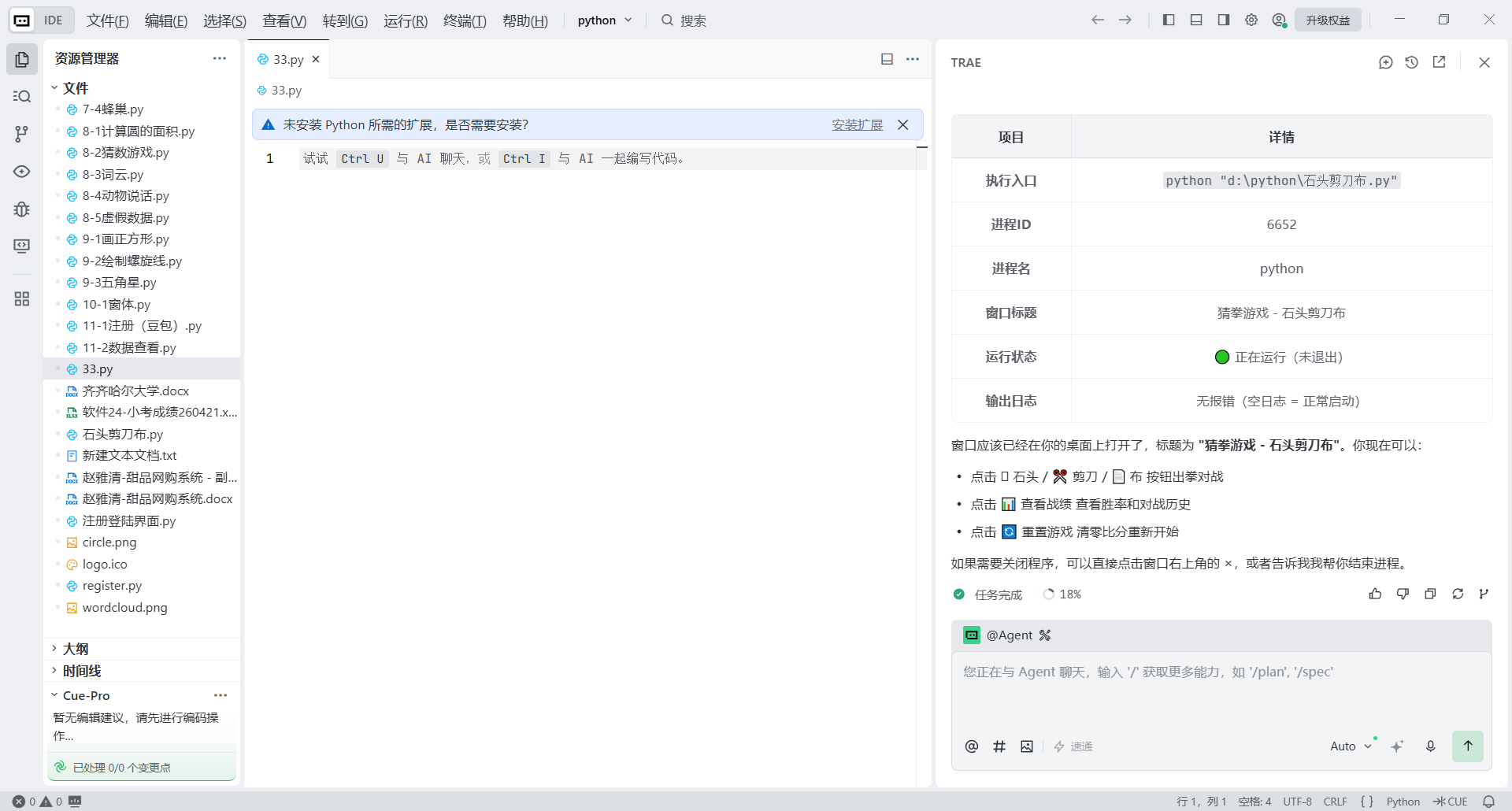Open the debug bug icon in sidebar
Image resolution: width=1512 pixels, height=811 pixels.
point(22,209)
